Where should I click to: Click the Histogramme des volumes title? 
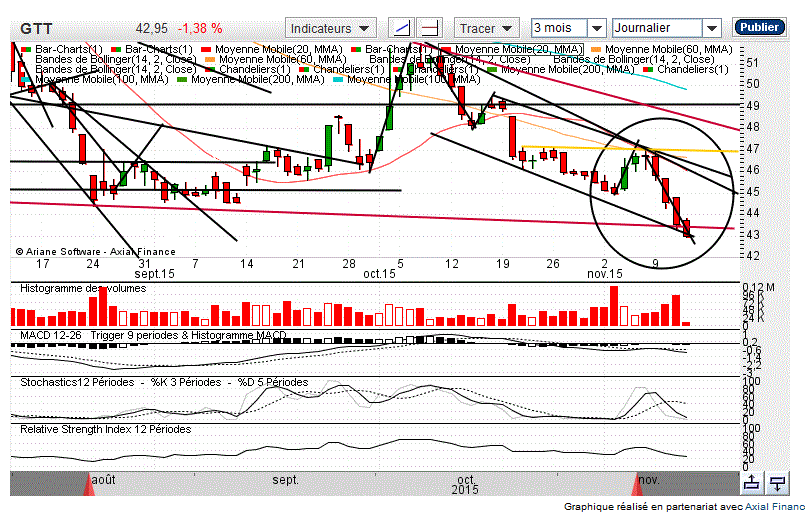(x=83, y=288)
